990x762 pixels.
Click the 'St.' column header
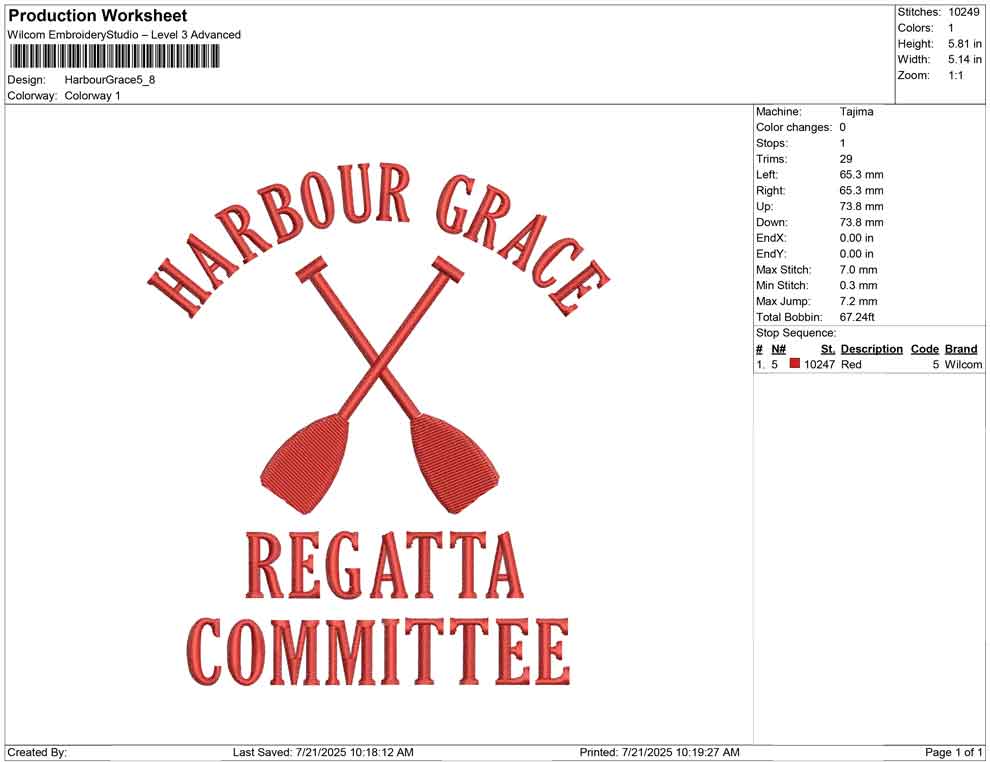[x=828, y=349]
